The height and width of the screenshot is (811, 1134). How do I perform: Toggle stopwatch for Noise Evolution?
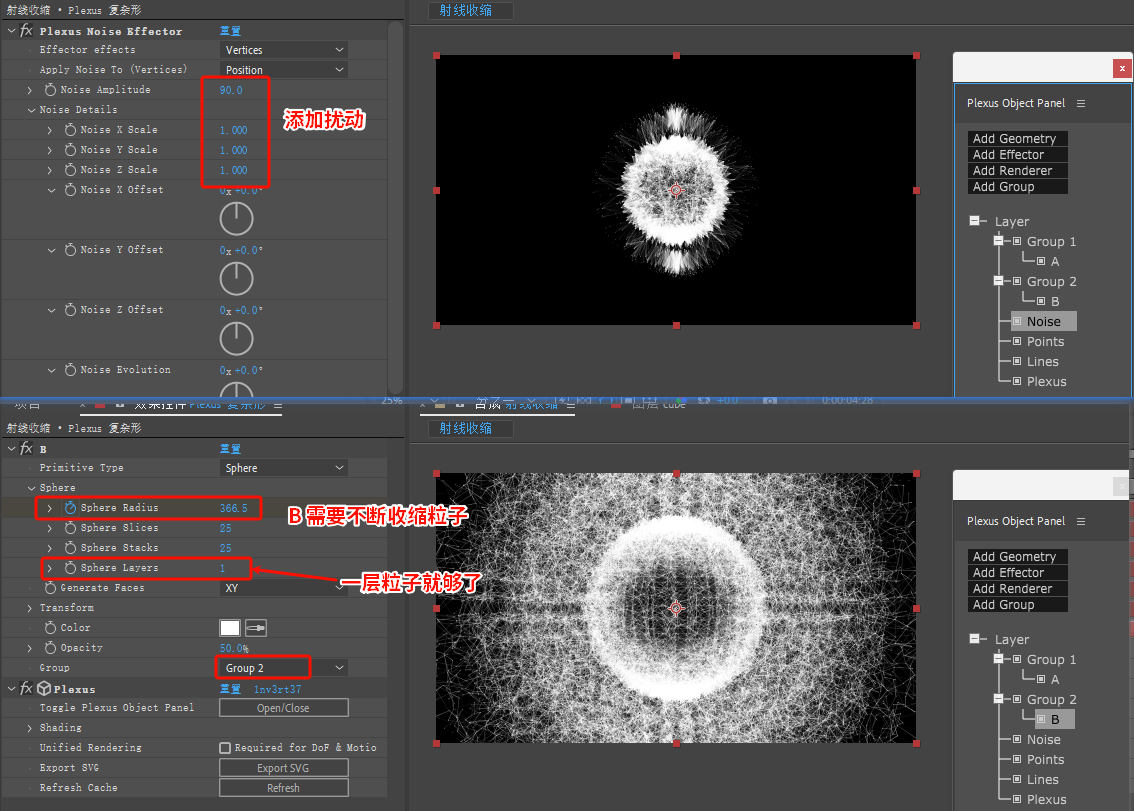coord(70,370)
